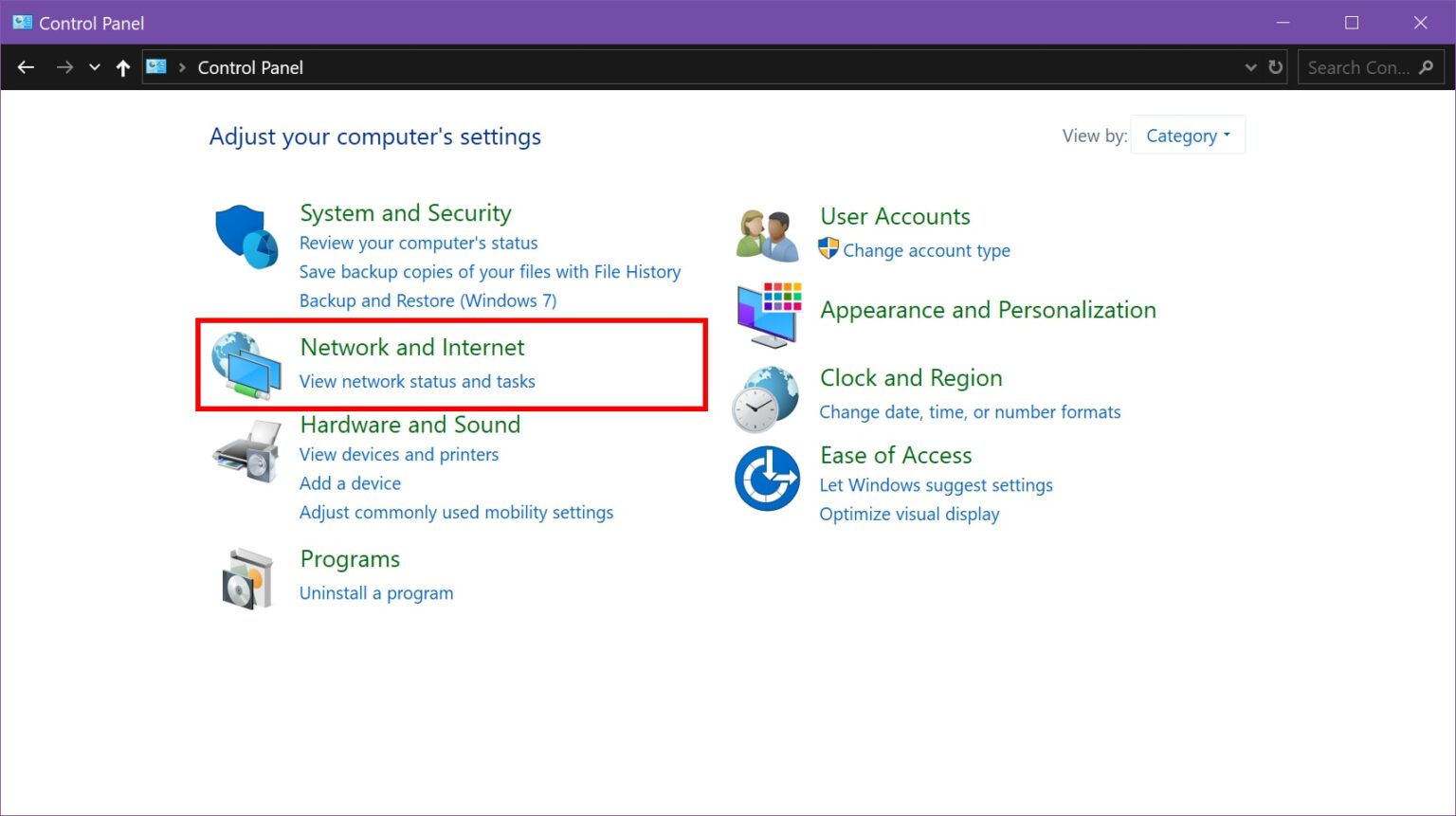
Task: Click Optimize visual display
Action: 909,514
